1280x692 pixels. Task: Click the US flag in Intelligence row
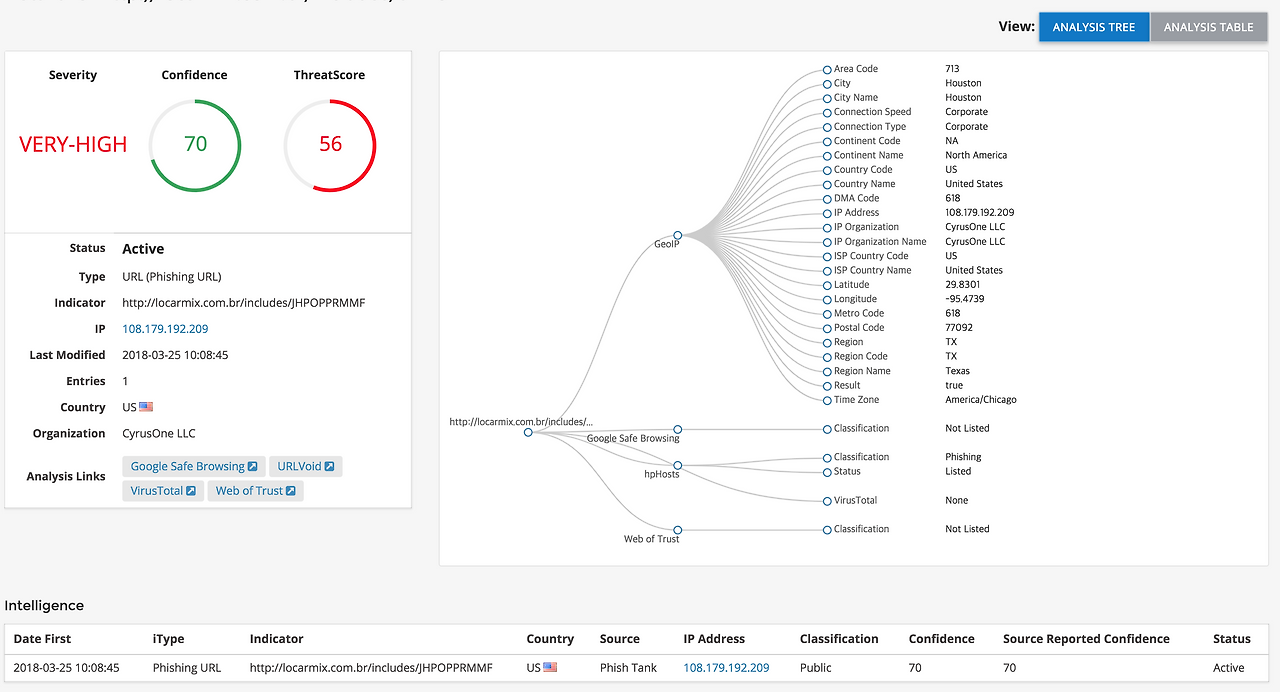coord(550,668)
